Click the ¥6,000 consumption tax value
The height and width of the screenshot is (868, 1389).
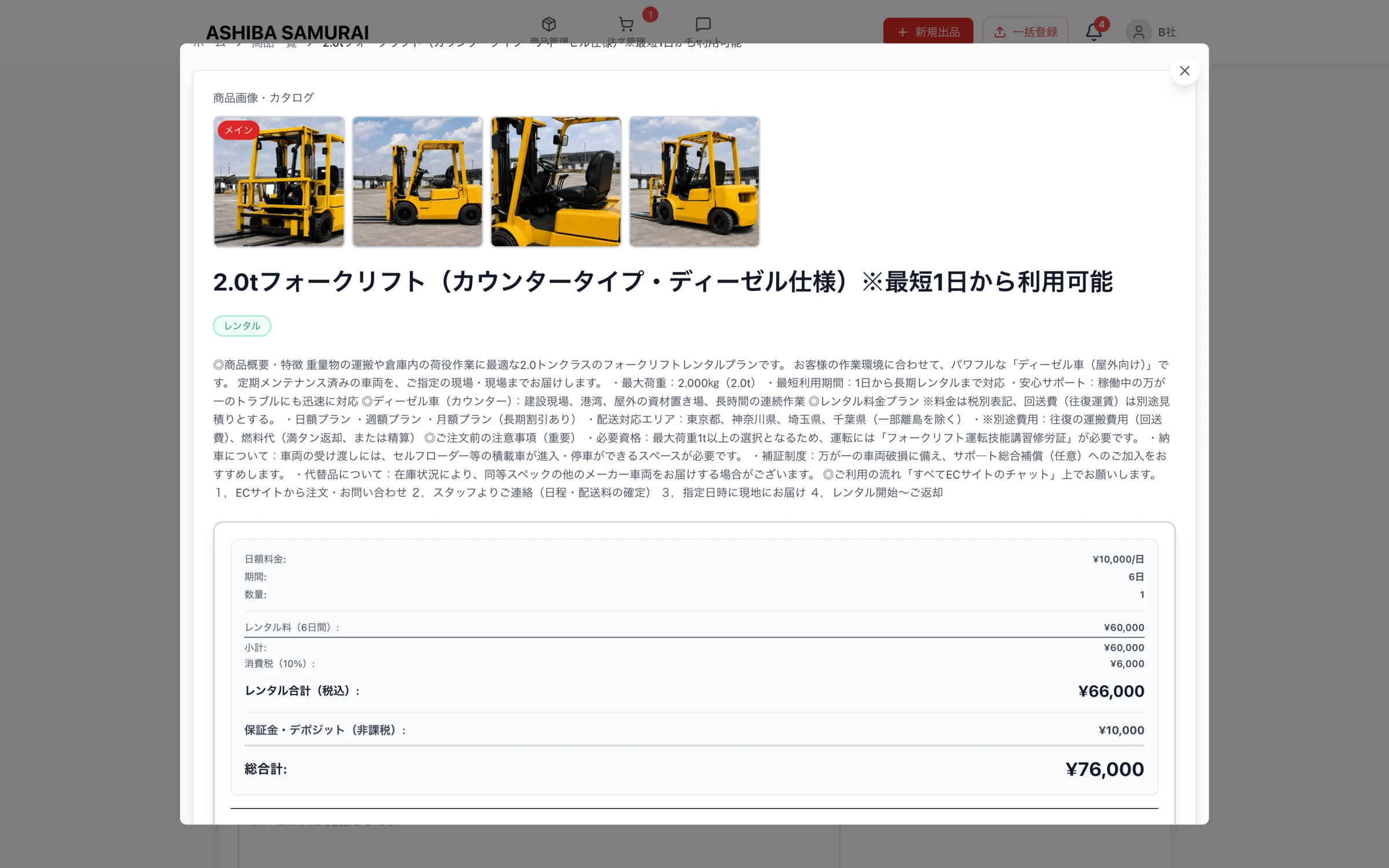click(x=1127, y=664)
